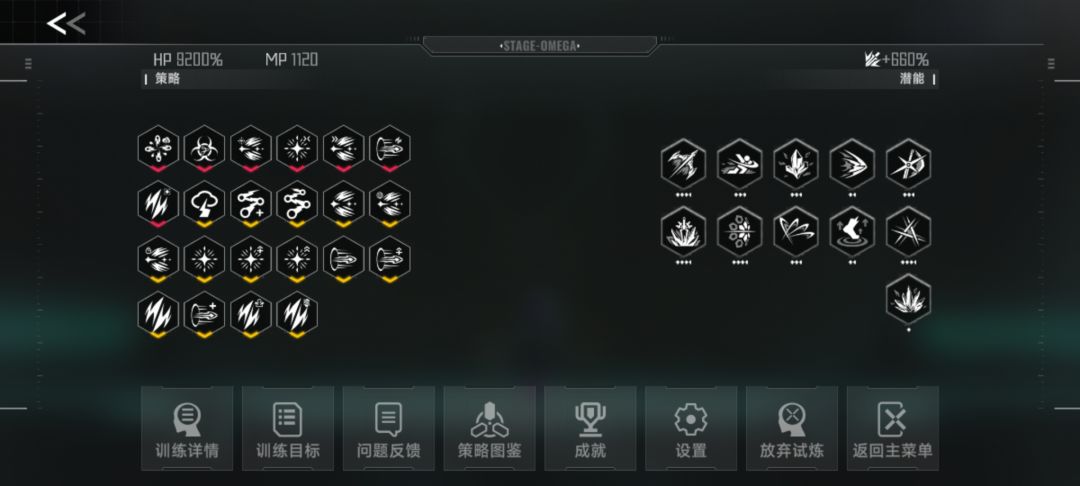Image resolution: width=1080 pixels, height=486 pixels.
Task: Select the lone bottom potential crystal icon
Action: click(x=908, y=299)
